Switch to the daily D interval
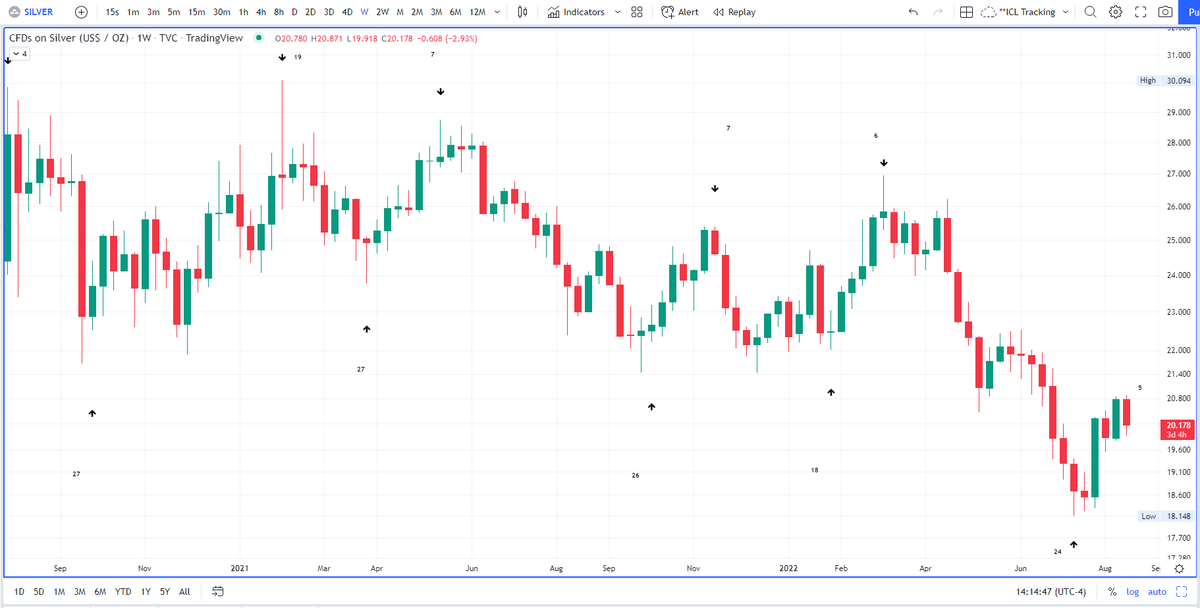This screenshot has height=608, width=1200. coord(294,12)
